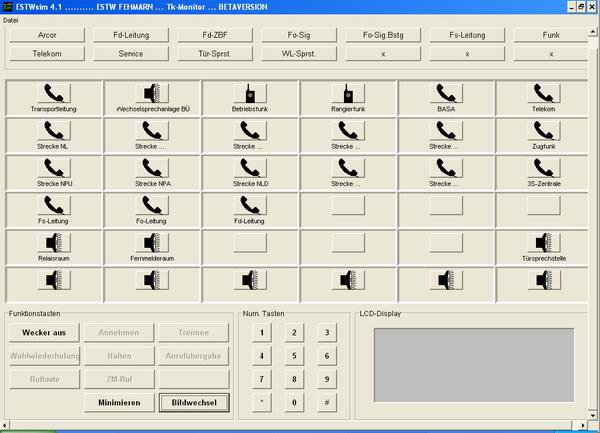Click the Wecker aus button
The image size is (600, 433).
(x=44, y=333)
